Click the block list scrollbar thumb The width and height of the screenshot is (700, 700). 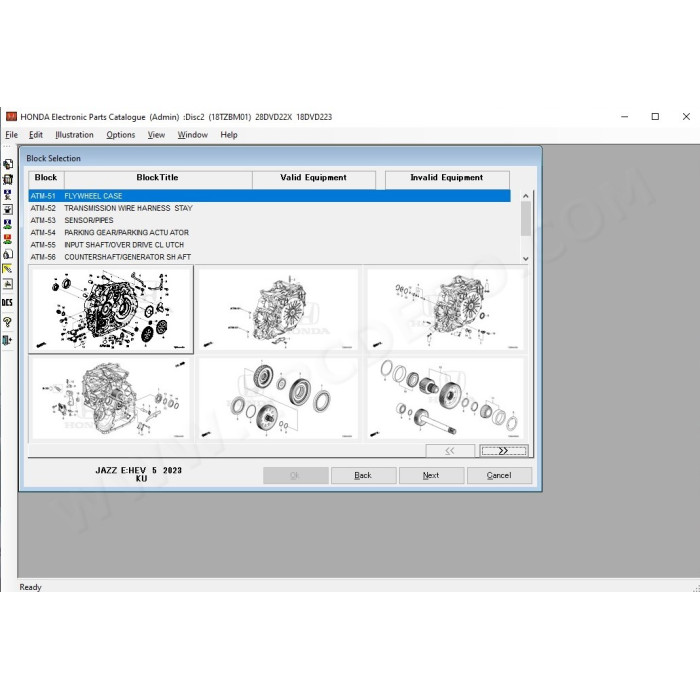pos(525,218)
